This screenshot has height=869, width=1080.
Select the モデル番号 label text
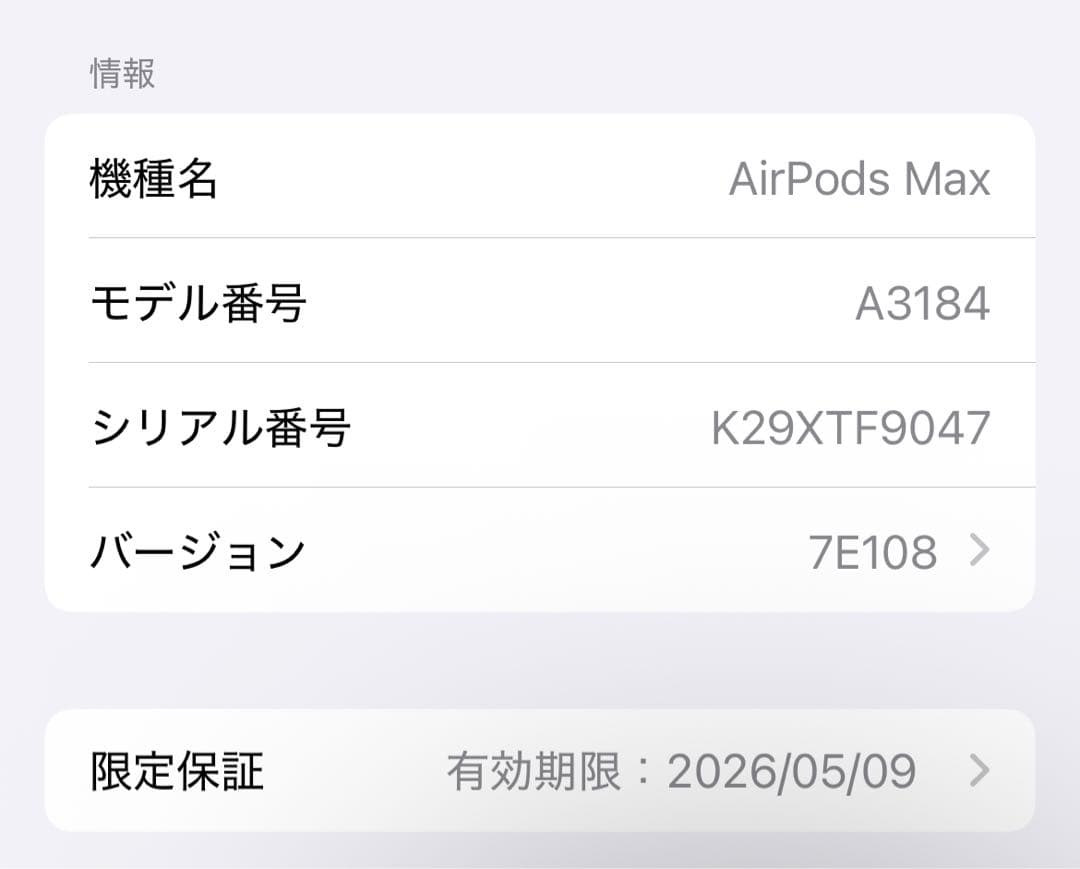point(197,301)
